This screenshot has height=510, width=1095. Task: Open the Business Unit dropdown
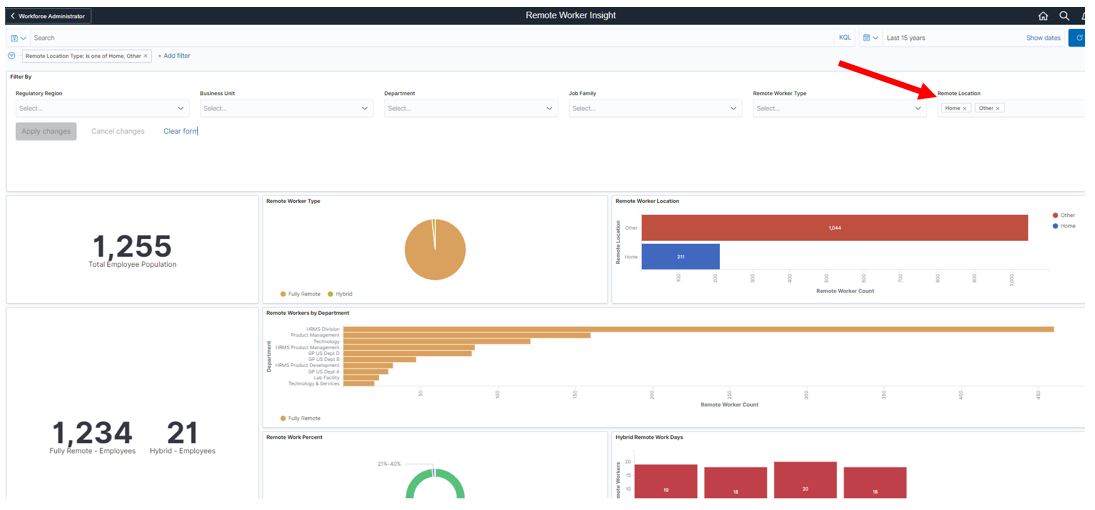286,108
